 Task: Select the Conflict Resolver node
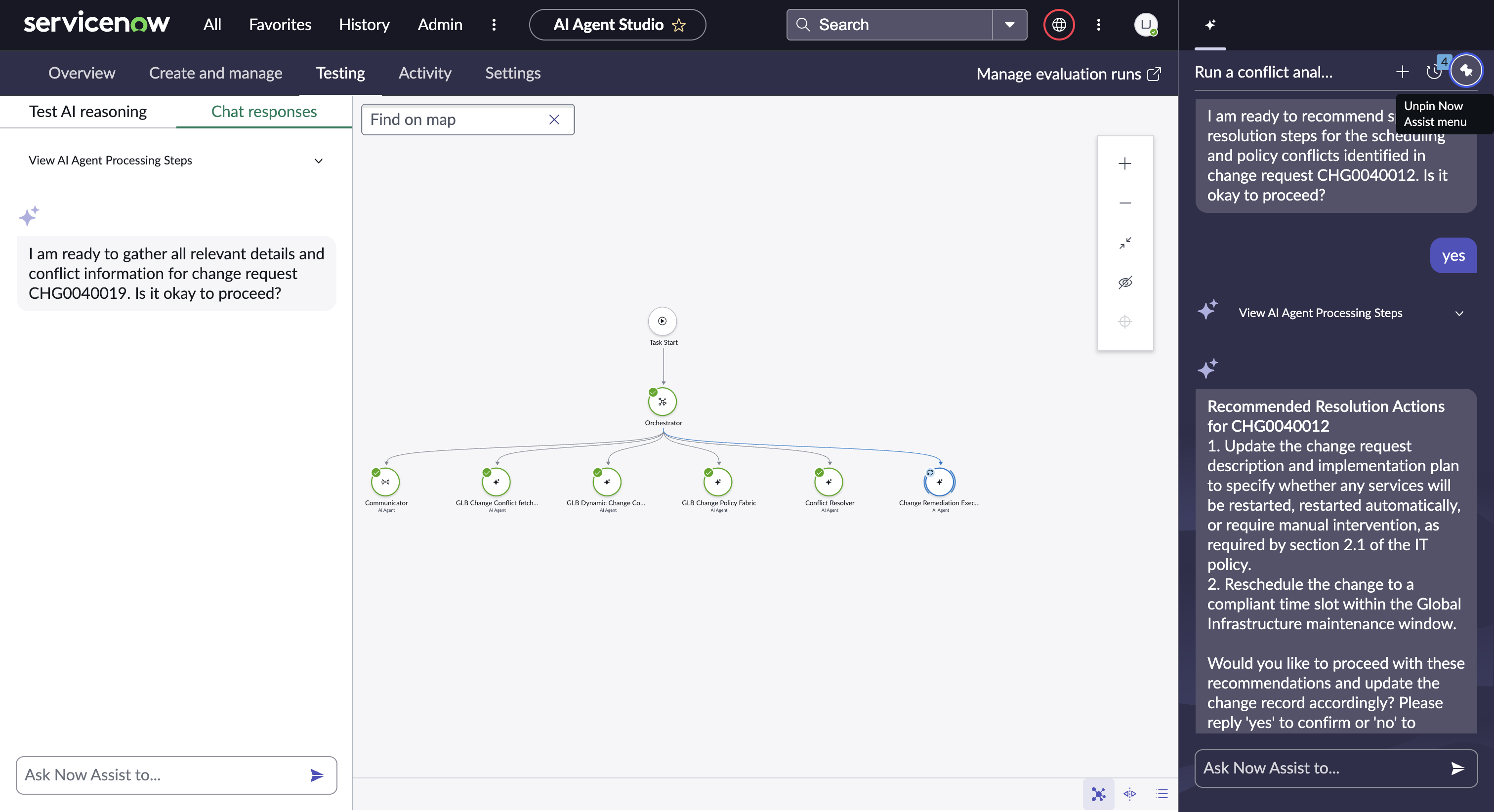[828, 482]
